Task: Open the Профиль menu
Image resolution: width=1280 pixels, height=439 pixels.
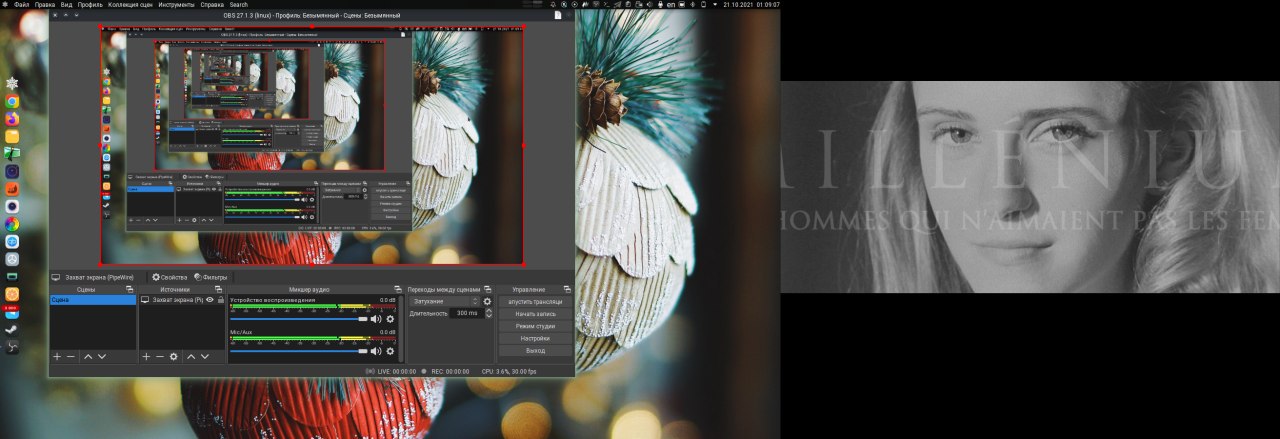Action: click(x=90, y=5)
